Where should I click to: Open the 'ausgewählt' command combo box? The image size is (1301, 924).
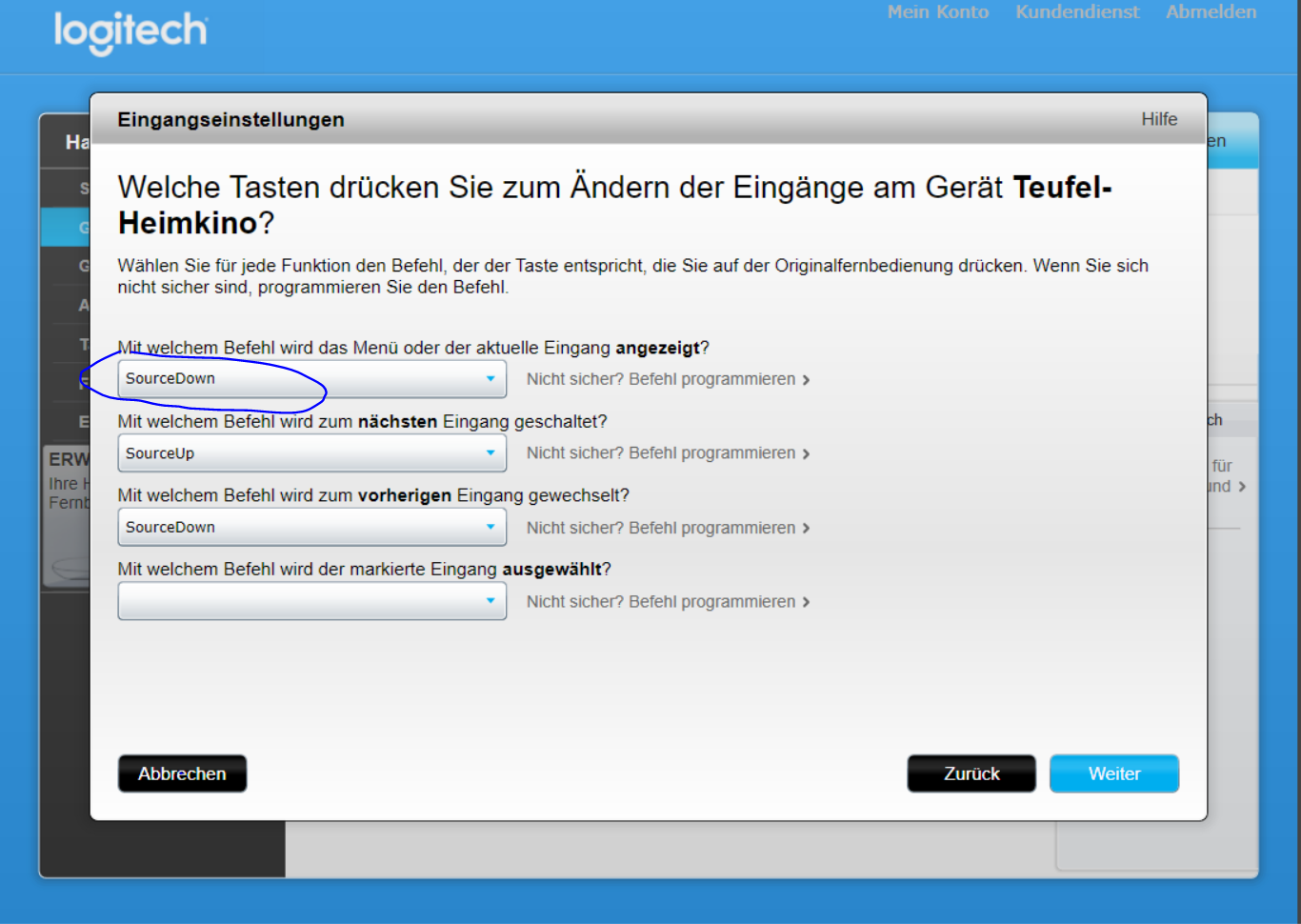tap(311, 601)
